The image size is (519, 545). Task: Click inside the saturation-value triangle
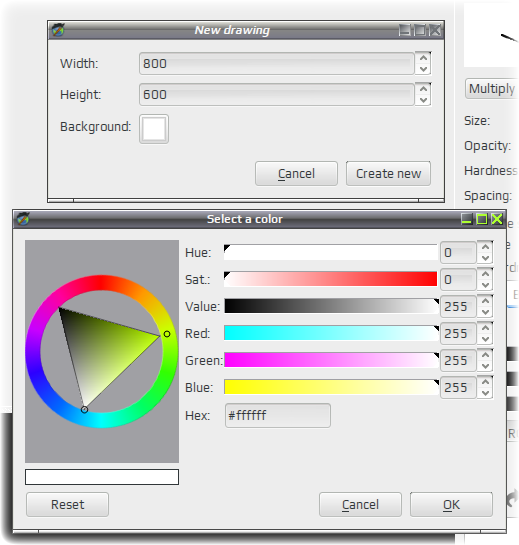point(101,351)
